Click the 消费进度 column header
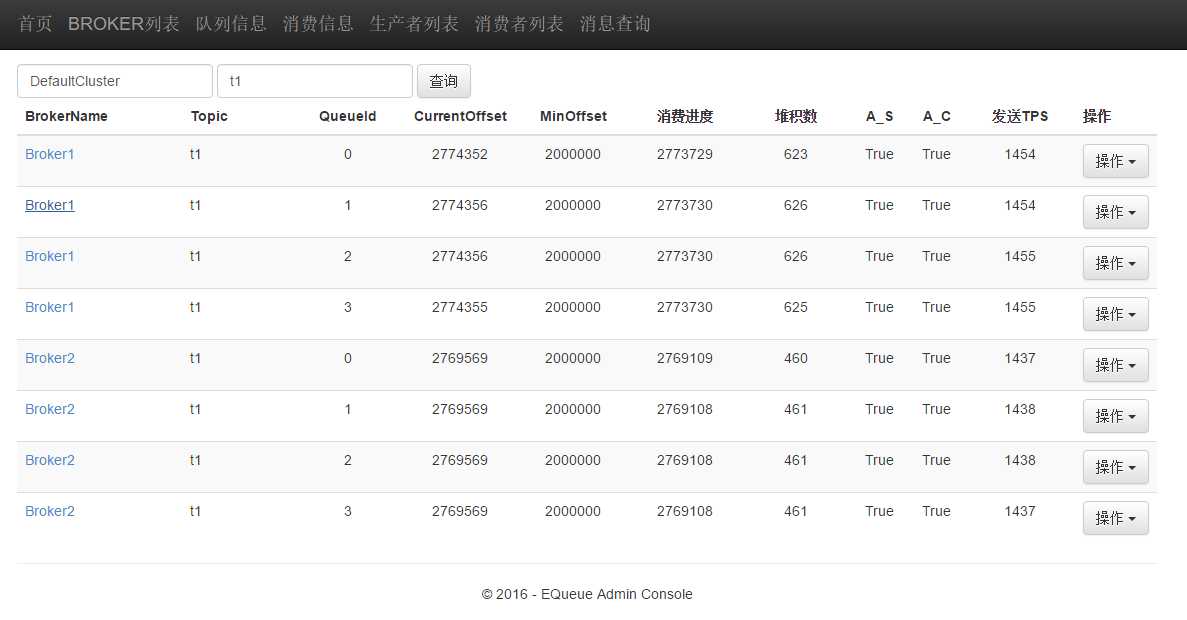Screen dimensions: 1187x620 (685, 117)
